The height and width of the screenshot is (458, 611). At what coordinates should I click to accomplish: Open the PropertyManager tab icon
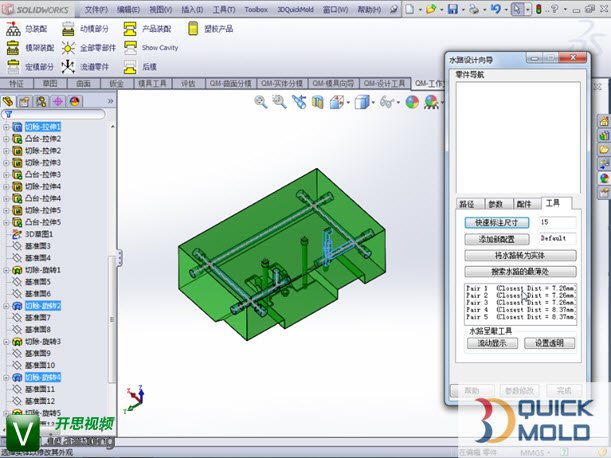(x=24, y=101)
